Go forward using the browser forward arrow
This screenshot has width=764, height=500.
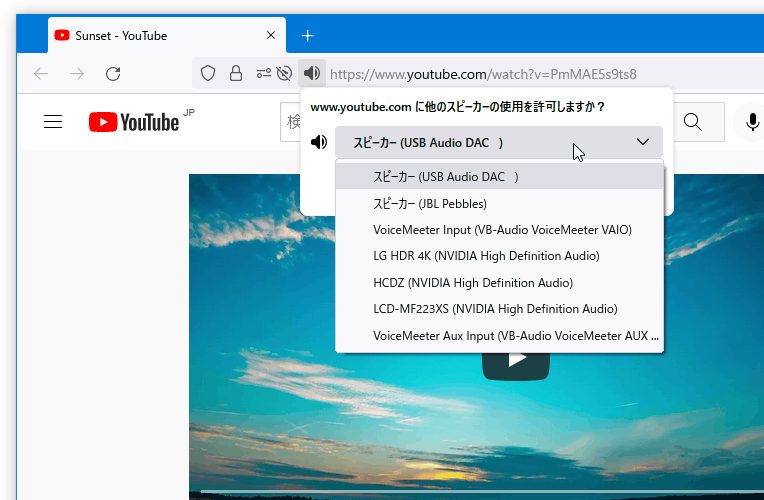coord(77,74)
